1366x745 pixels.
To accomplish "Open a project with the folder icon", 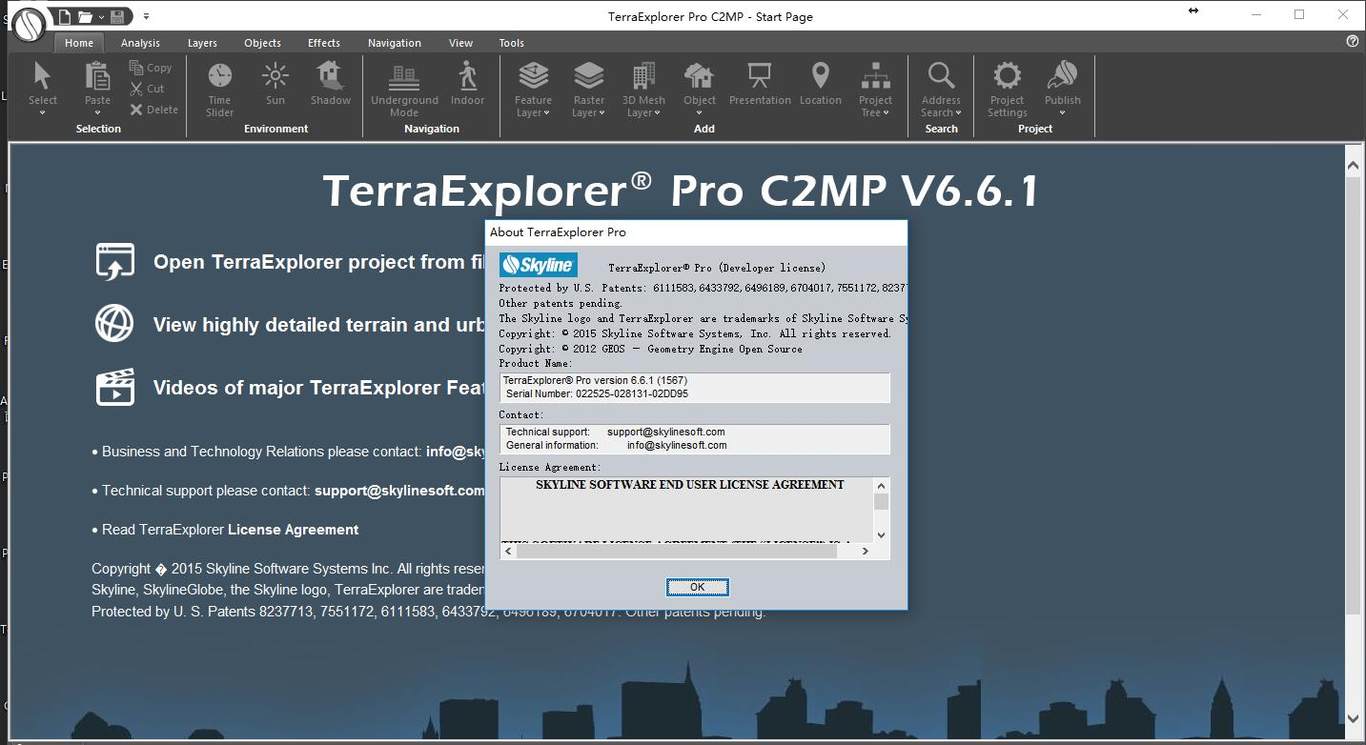I will [x=86, y=16].
